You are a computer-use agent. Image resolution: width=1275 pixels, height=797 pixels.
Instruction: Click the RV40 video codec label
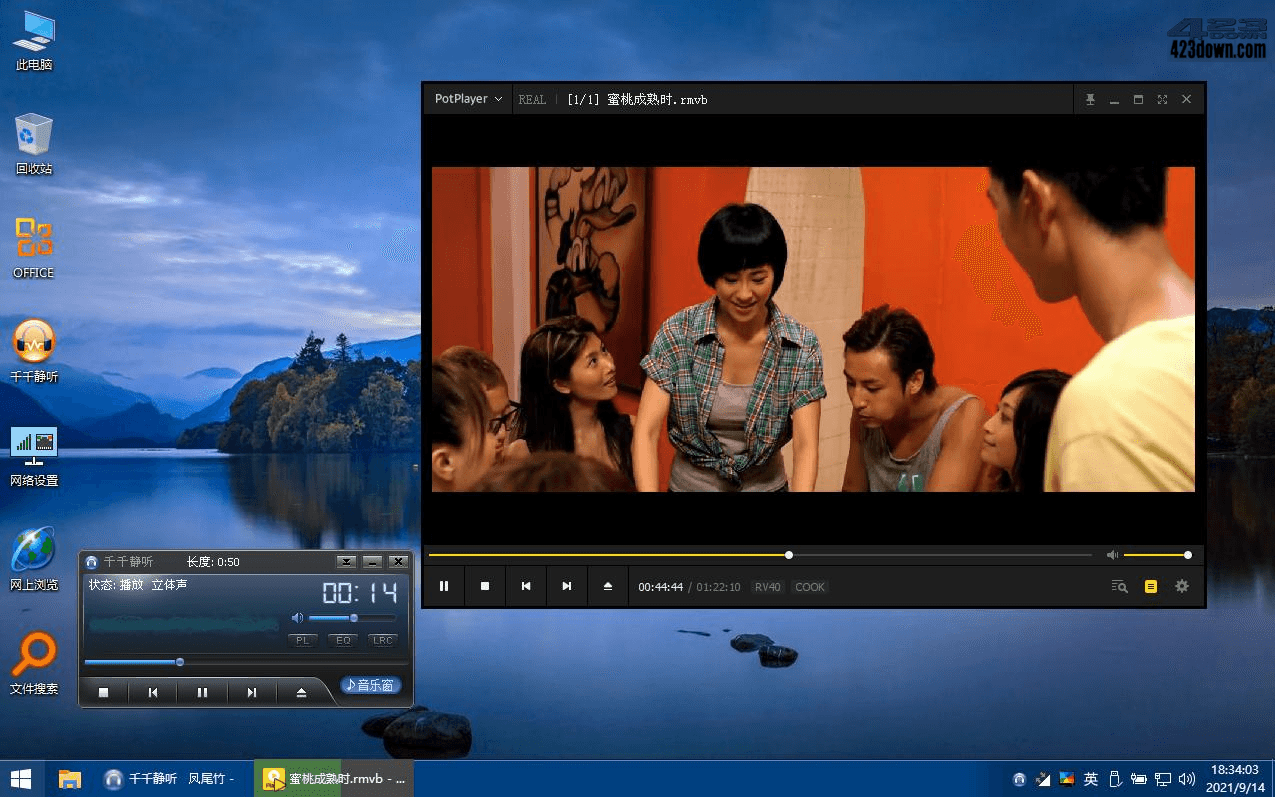pos(768,587)
